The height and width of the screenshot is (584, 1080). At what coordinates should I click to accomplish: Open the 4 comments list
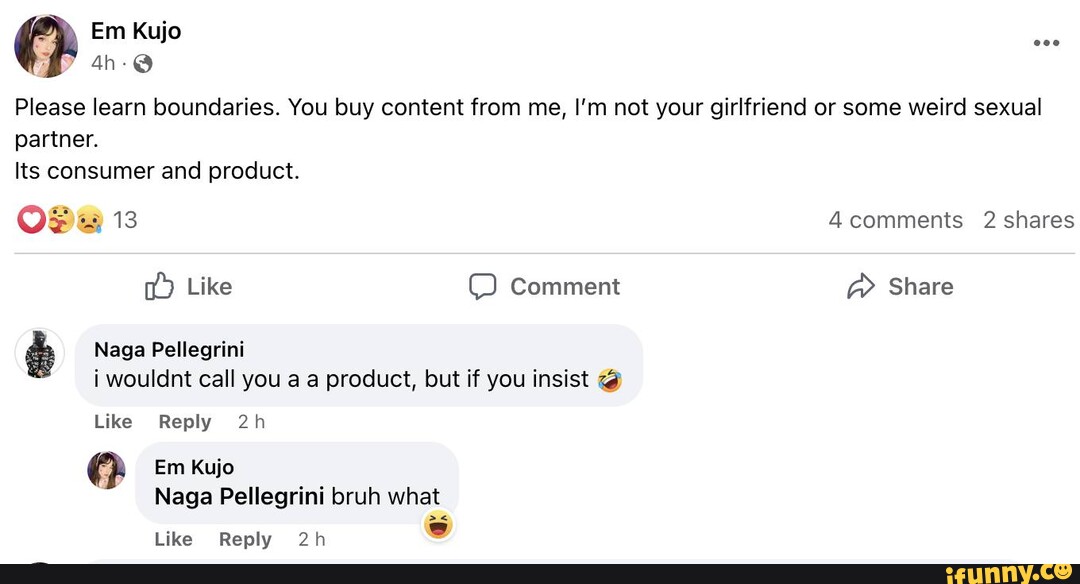895,219
